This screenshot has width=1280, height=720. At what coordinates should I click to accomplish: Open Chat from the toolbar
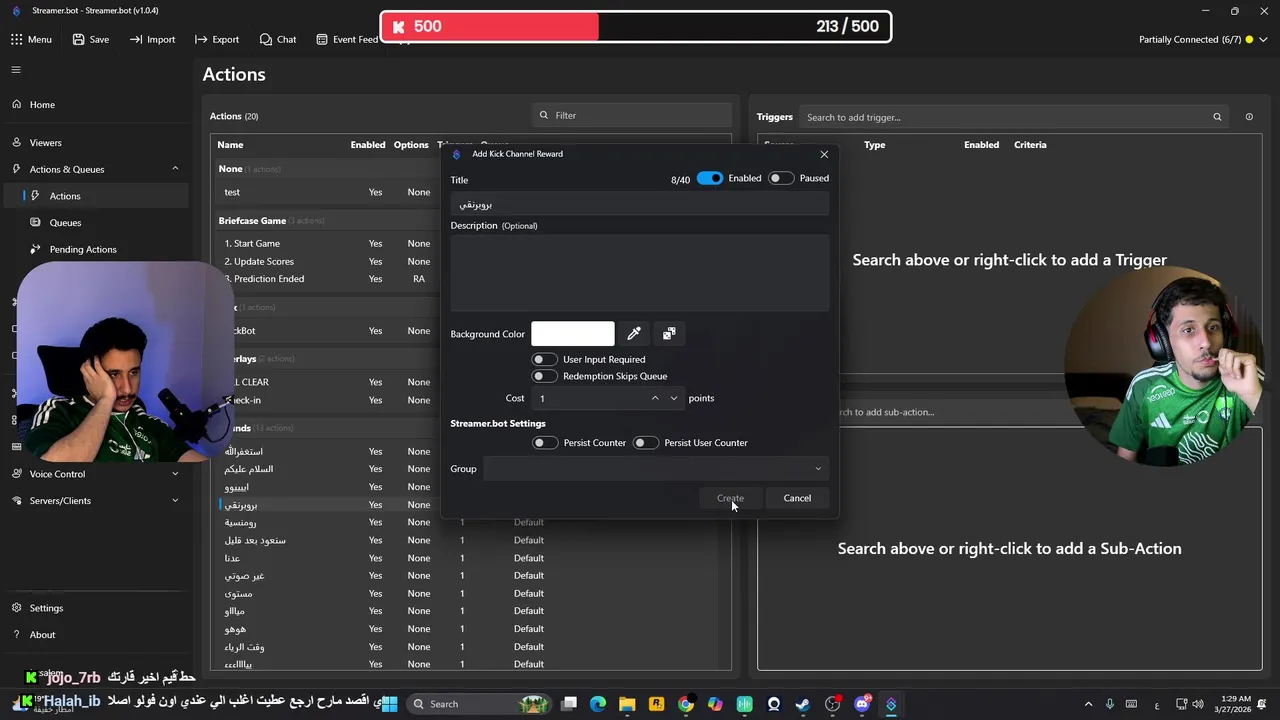click(x=277, y=39)
